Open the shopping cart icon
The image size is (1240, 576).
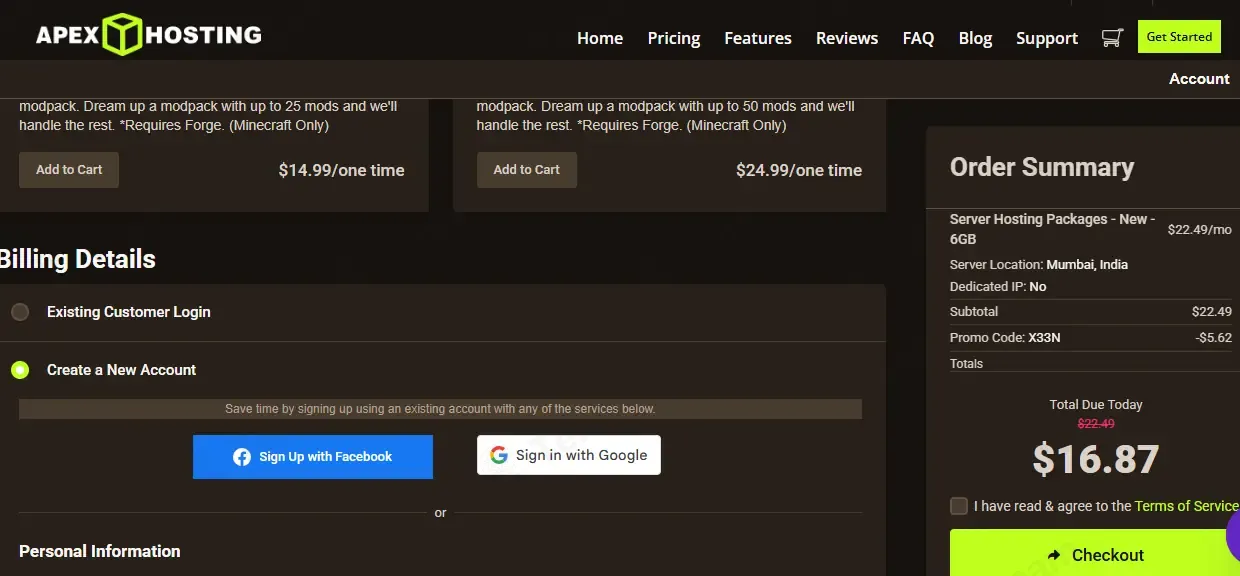click(x=1111, y=38)
